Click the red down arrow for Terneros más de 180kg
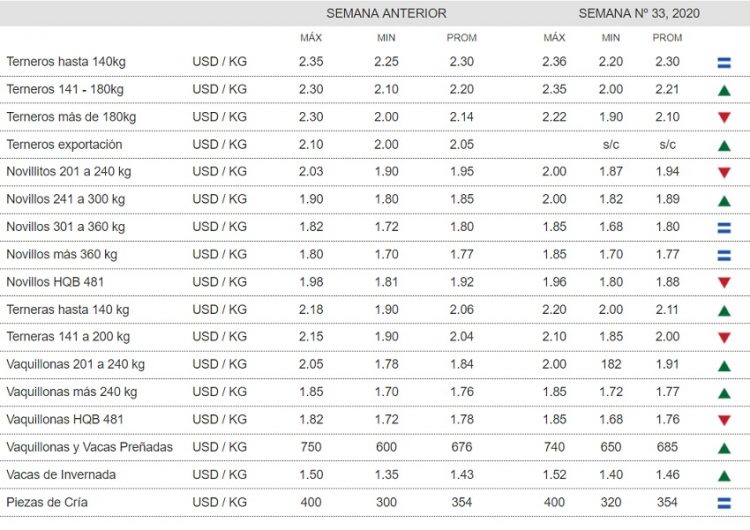The height and width of the screenshot is (530, 750). click(722, 118)
